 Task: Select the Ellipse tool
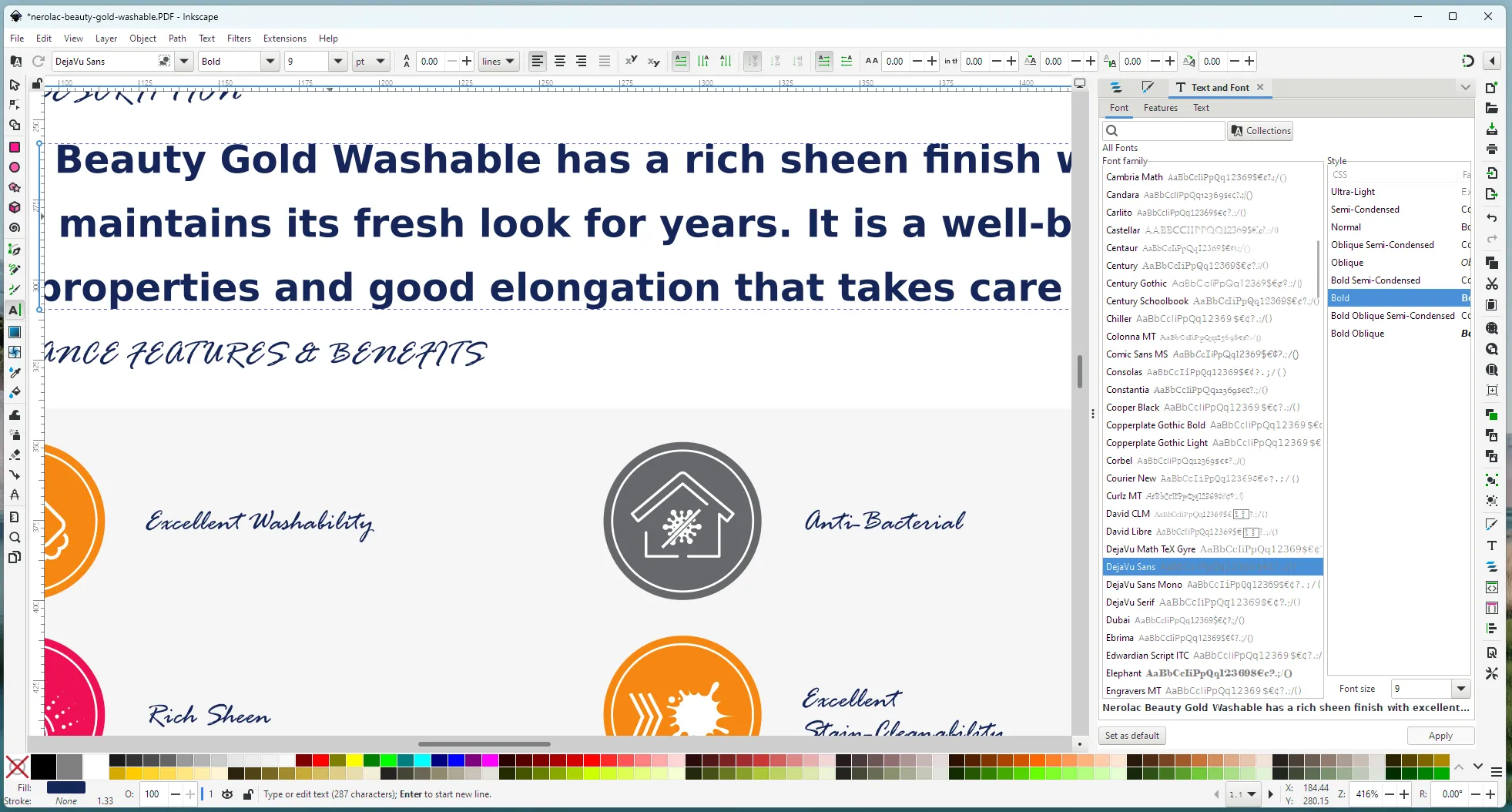[14, 167]
